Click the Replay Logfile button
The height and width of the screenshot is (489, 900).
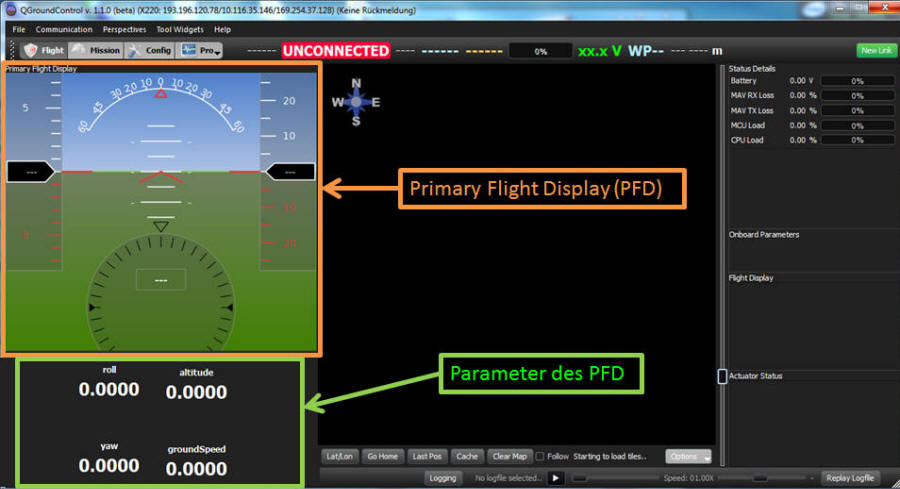click(850, 478)
